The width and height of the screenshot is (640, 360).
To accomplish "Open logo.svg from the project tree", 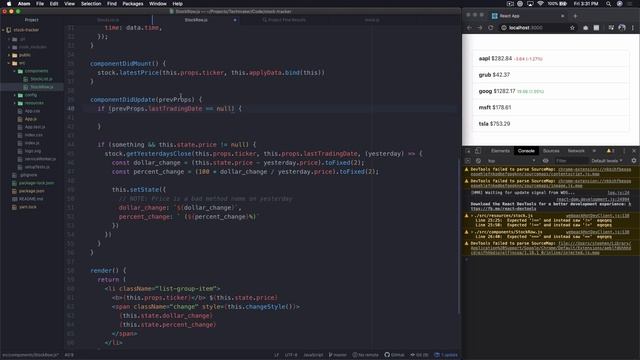I will point(29,151).
